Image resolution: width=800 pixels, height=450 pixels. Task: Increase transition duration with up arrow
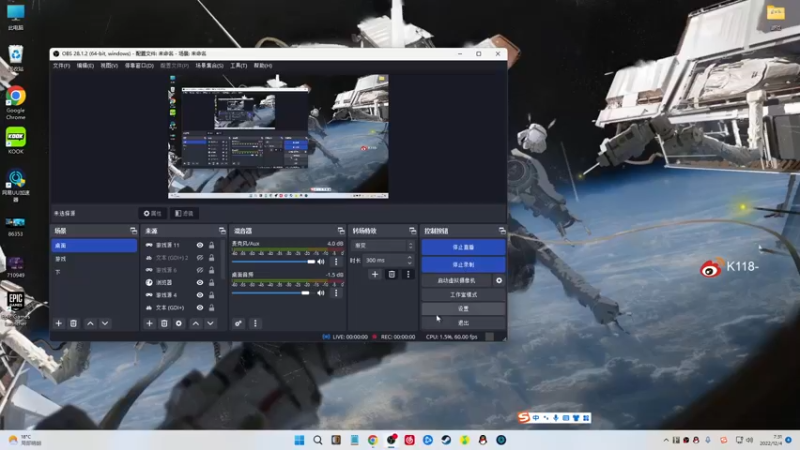pyautogui.click(x=410, y=258)
